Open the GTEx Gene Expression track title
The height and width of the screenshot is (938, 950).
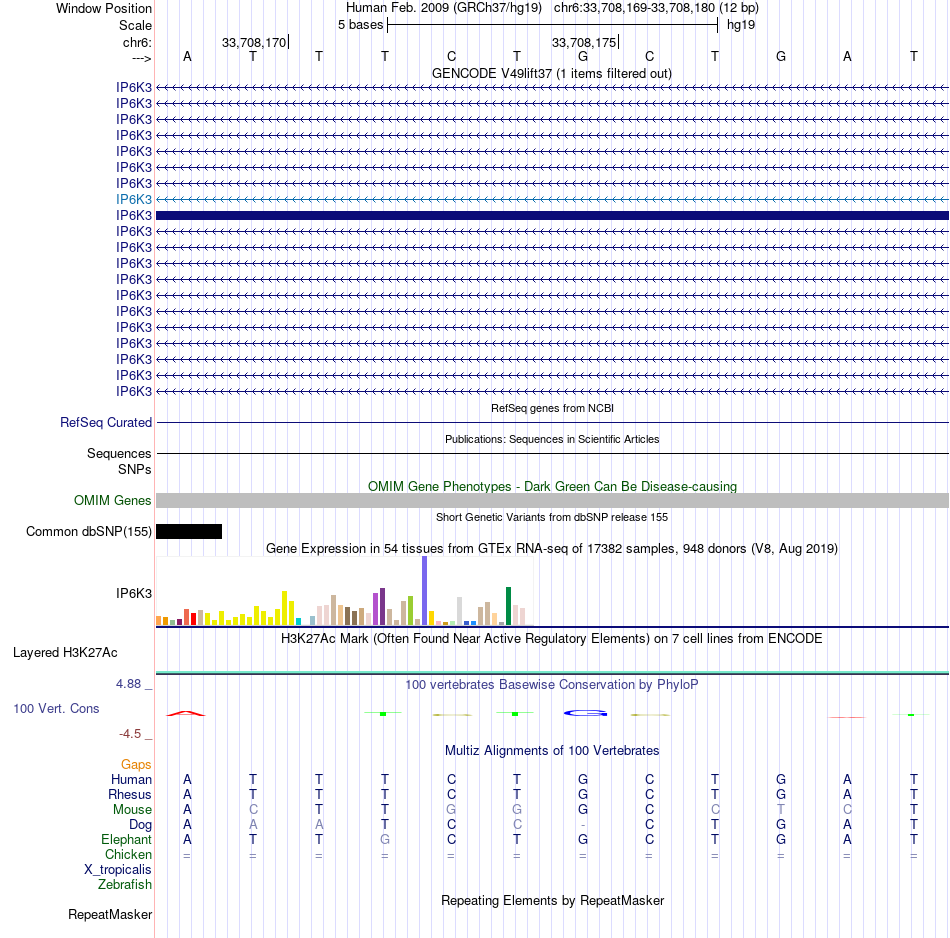[552, 548]
